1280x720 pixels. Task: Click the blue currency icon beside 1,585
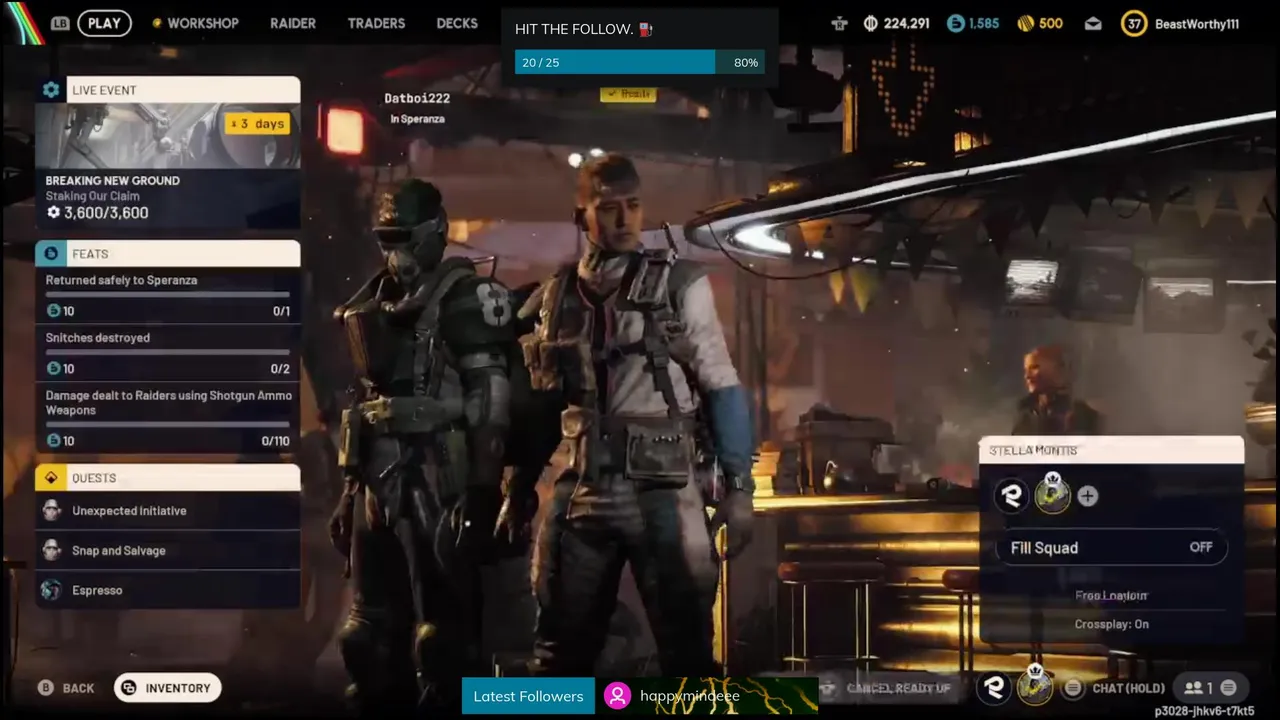click(956, 23)
